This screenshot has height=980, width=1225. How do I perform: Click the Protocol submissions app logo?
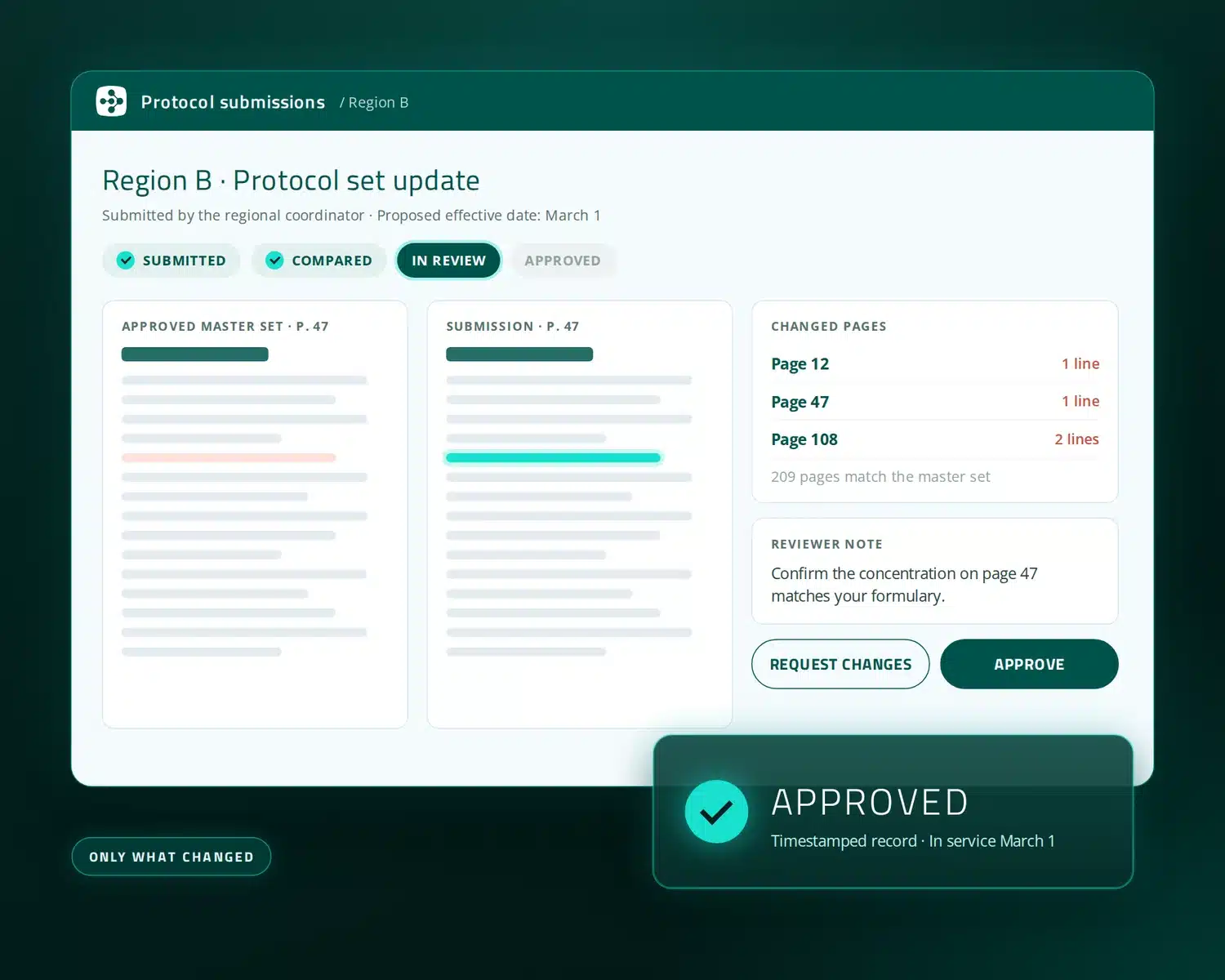tap(111, 101)
